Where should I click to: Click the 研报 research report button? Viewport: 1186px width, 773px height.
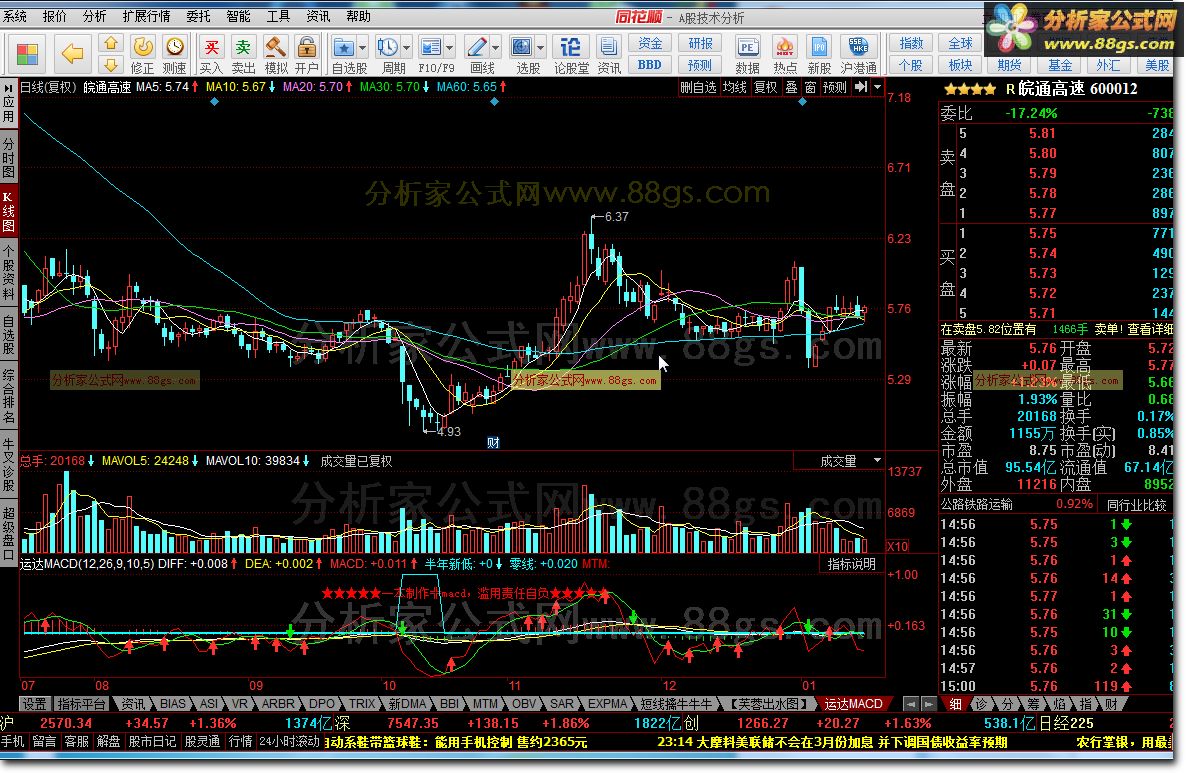(x=700, y=44)
